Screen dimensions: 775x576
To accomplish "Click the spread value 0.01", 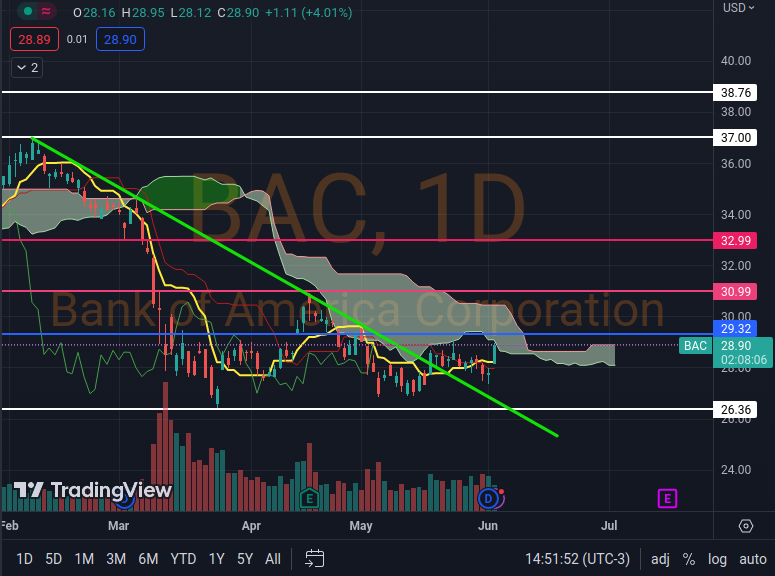I will tap(77, 40).
